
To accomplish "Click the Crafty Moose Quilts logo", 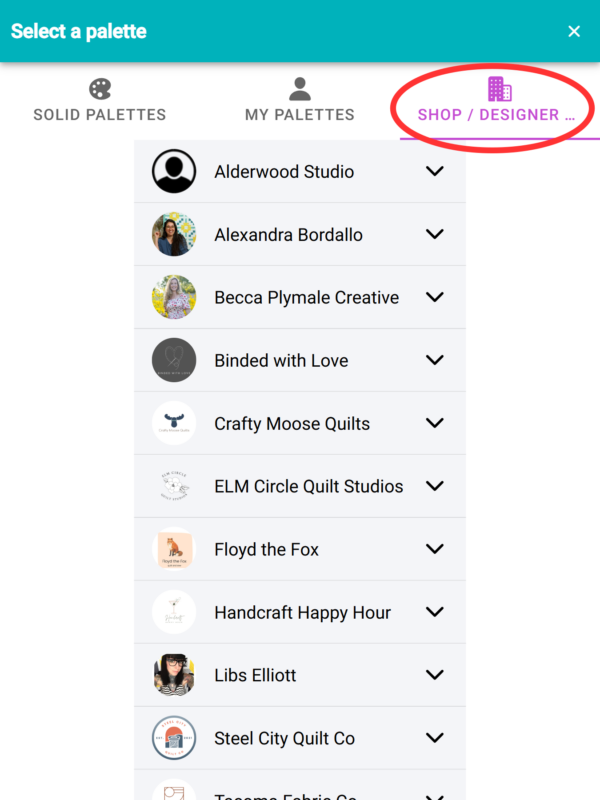I will coord(174,423).
